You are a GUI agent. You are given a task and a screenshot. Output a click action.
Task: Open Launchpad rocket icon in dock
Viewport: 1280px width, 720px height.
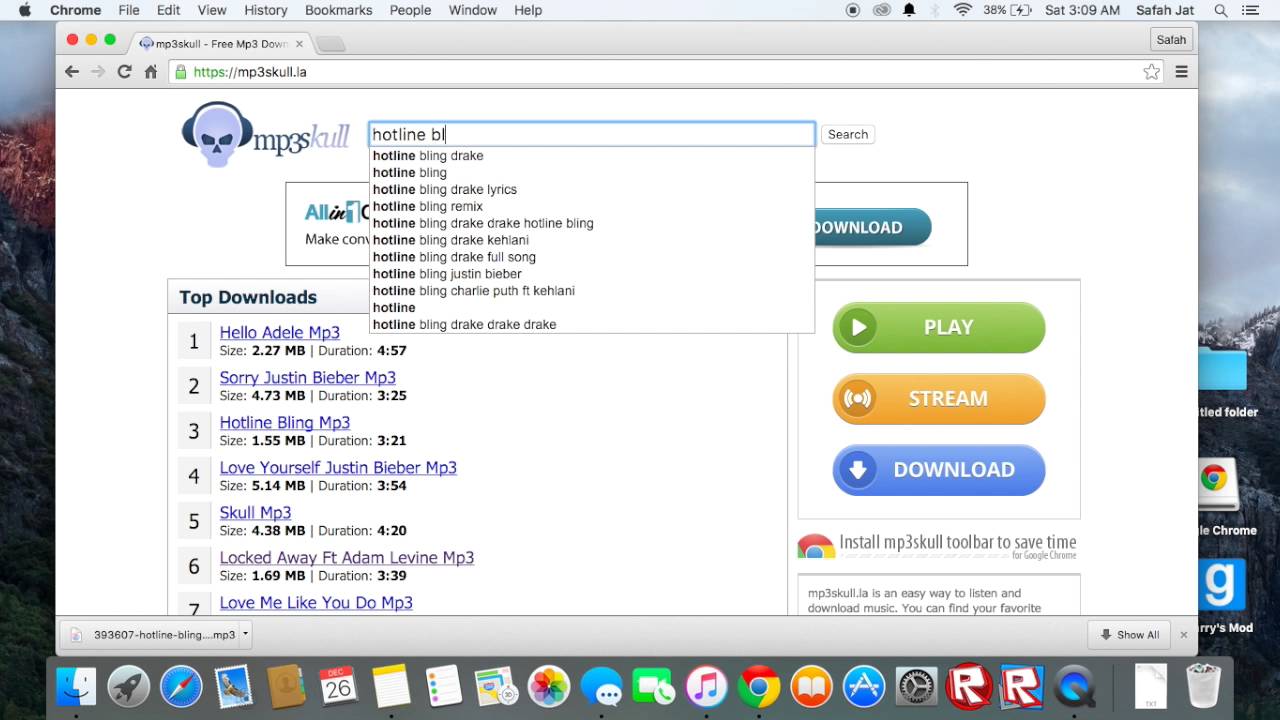point(128,686)
